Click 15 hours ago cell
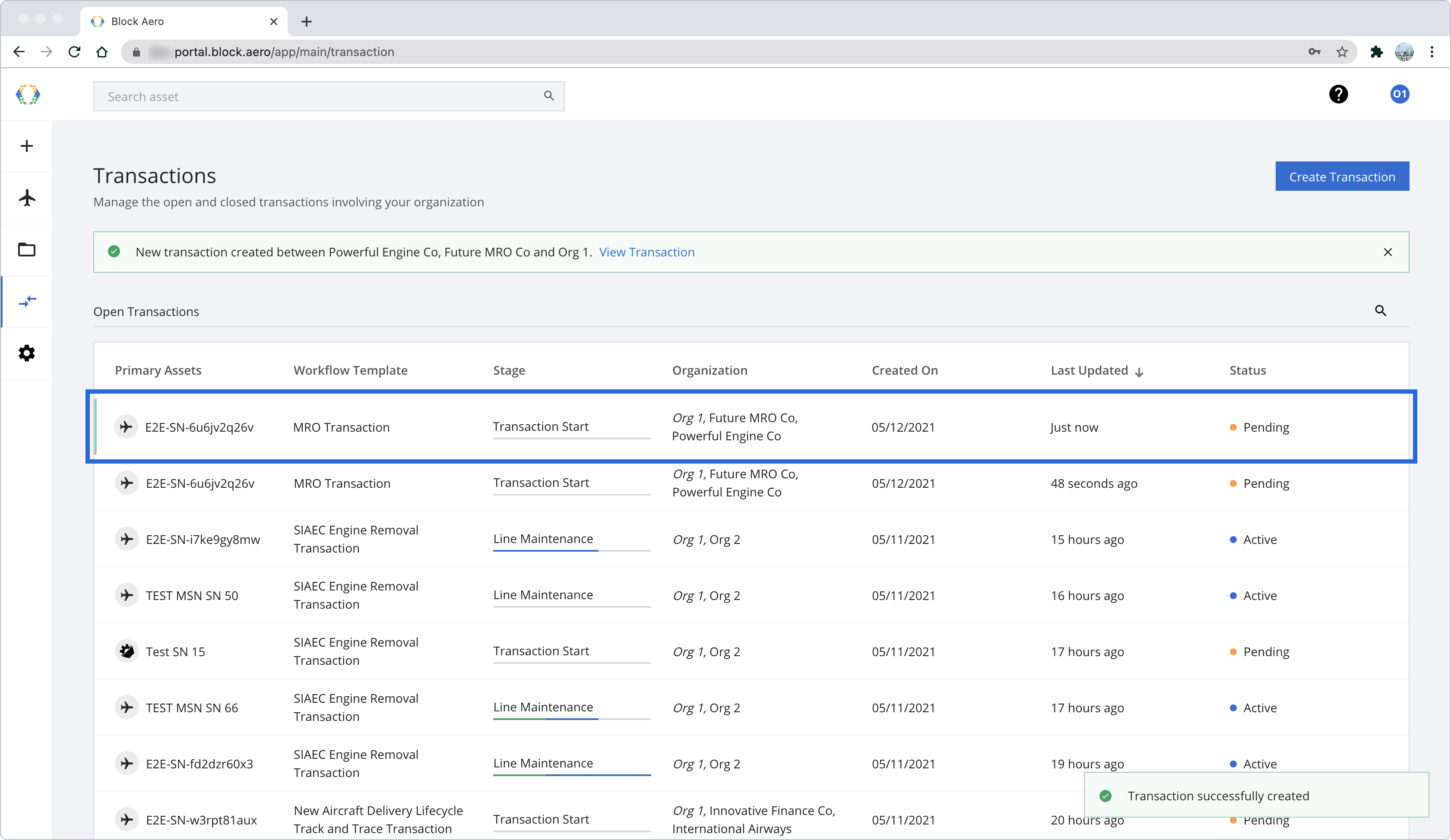 click(1087, 539)
